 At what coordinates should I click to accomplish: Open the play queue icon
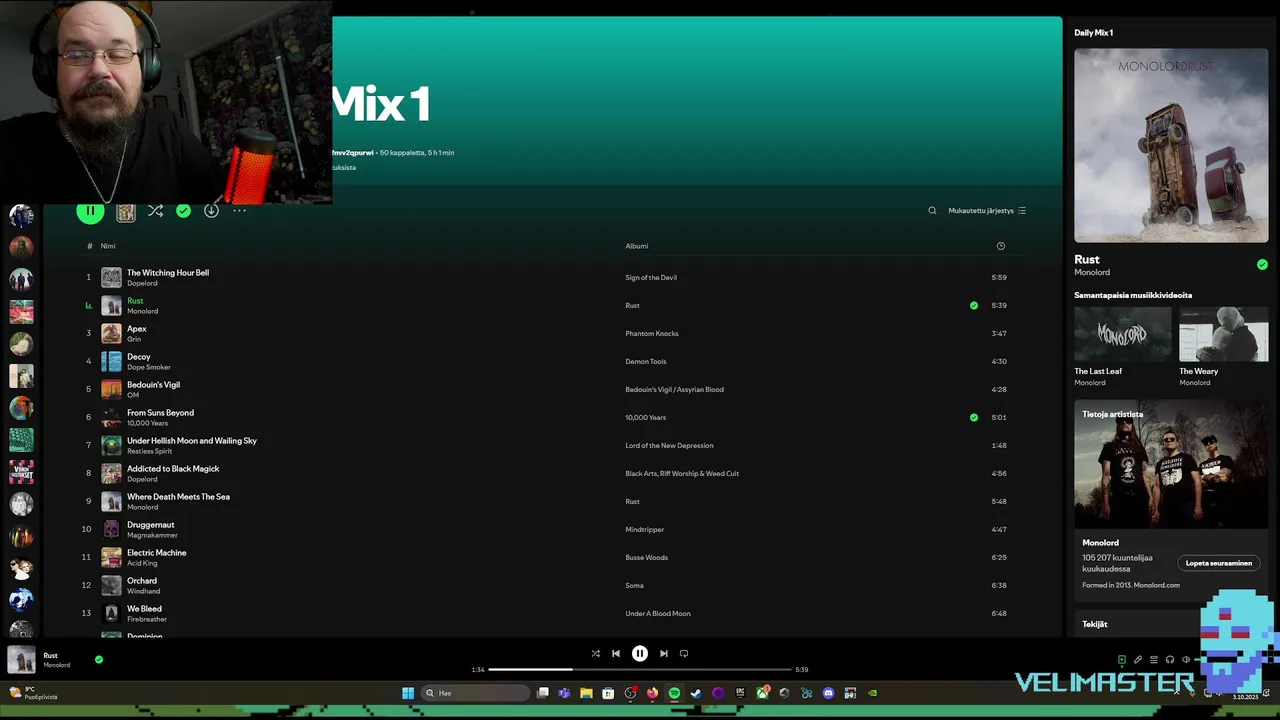pos(1154,659)
